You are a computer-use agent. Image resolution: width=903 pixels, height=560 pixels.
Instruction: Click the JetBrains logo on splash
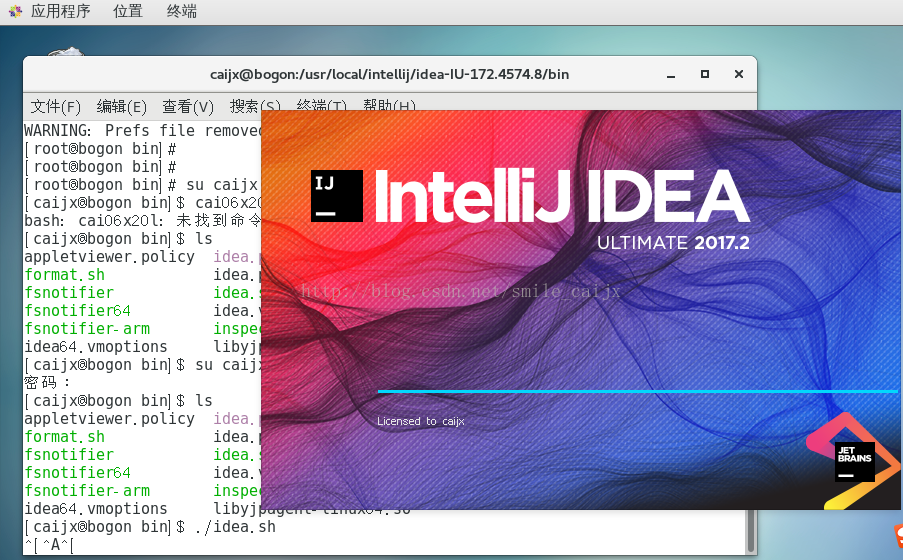[x=855, y=461]
